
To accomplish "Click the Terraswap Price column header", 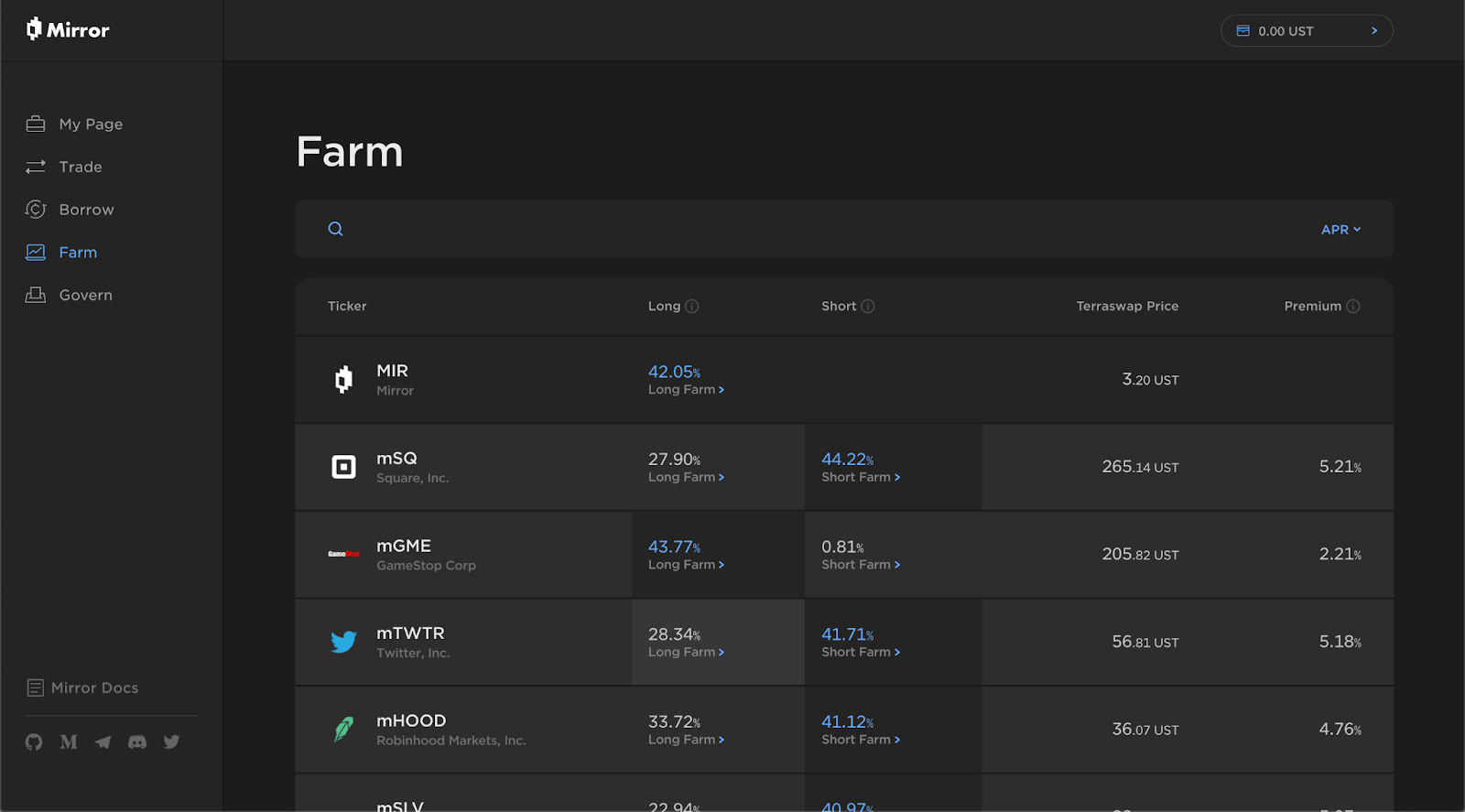I will pyautogui.click(x=1127, y=307).
